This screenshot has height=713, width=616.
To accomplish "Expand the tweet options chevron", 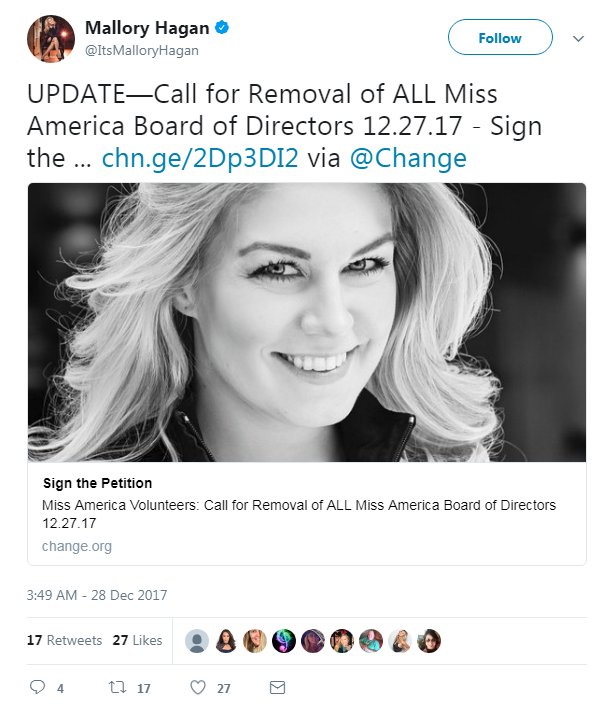I will pos(578,39).
